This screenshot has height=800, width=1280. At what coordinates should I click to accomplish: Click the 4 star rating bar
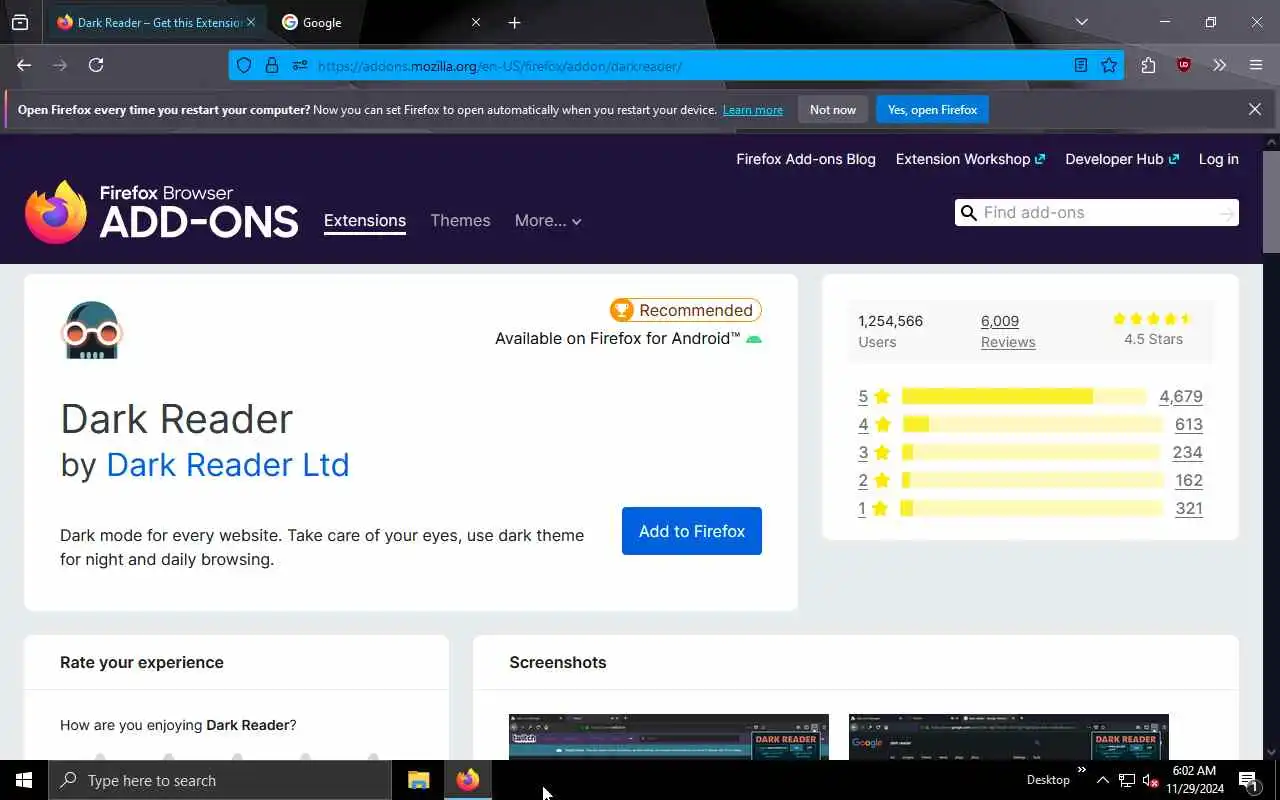(x=1032, y=425)
